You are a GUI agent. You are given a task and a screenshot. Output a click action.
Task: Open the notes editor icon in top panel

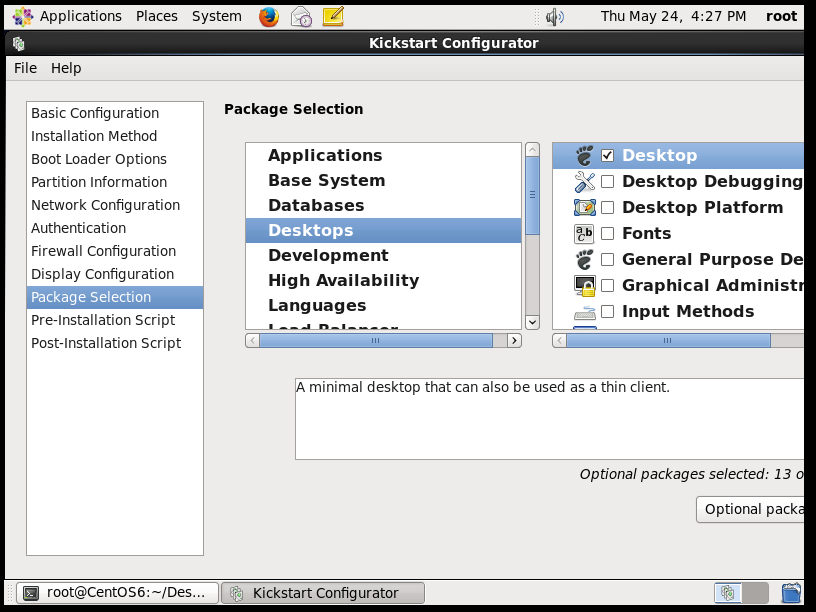click(x=333, y=16)
